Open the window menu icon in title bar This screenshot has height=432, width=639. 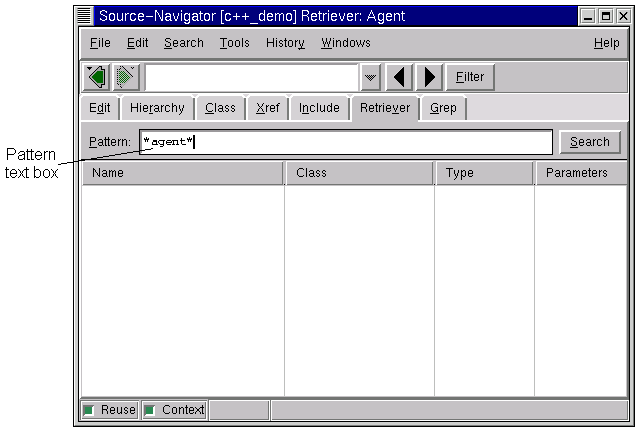tap(84, 16)
